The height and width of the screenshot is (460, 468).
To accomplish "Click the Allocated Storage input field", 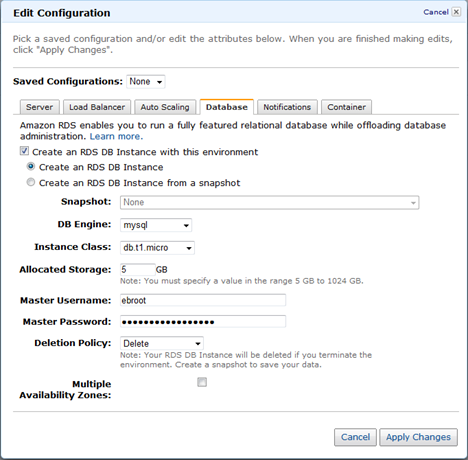I will [138, 269].
